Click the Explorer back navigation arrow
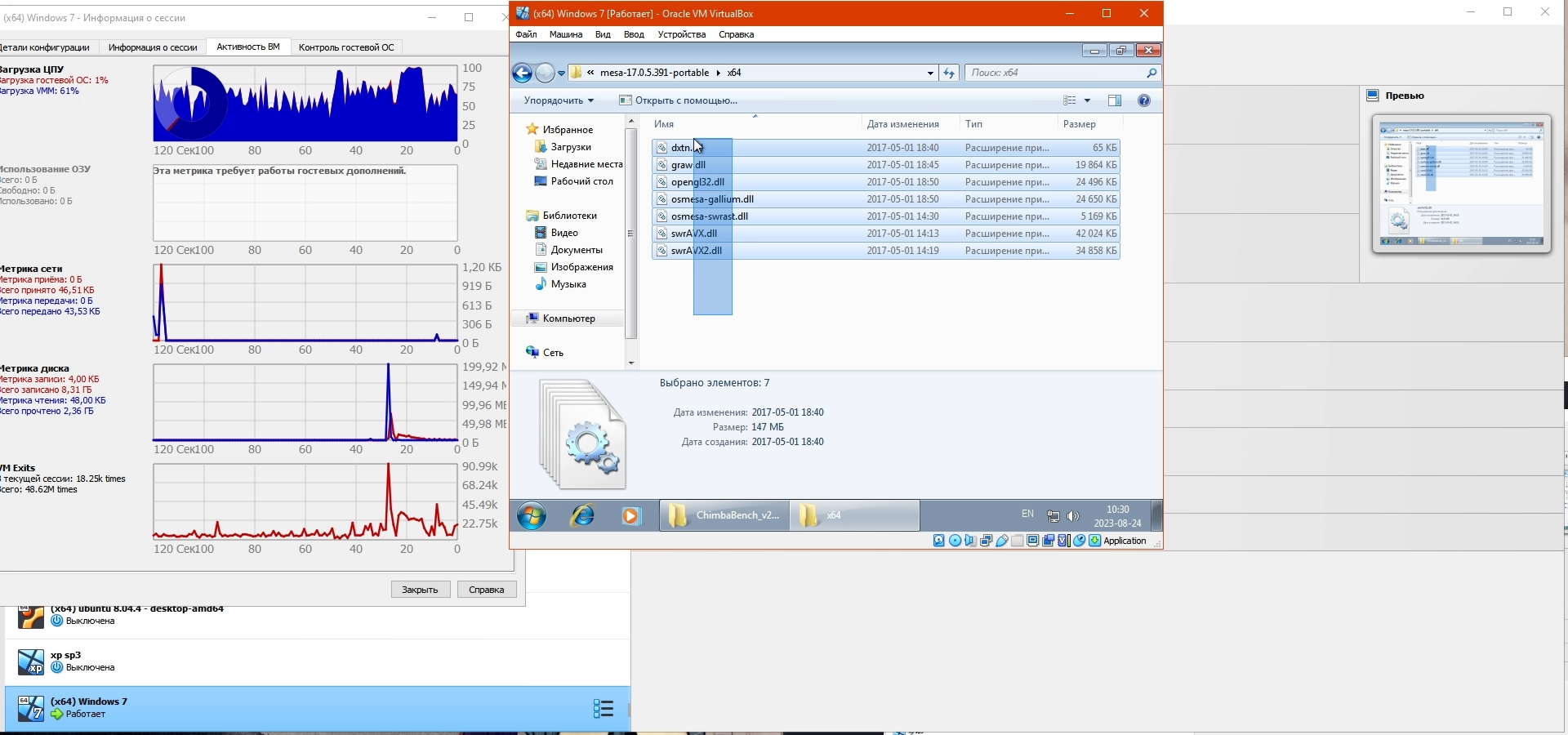The height and width of the screenshot is (735, 1568). tap(523, 73)
